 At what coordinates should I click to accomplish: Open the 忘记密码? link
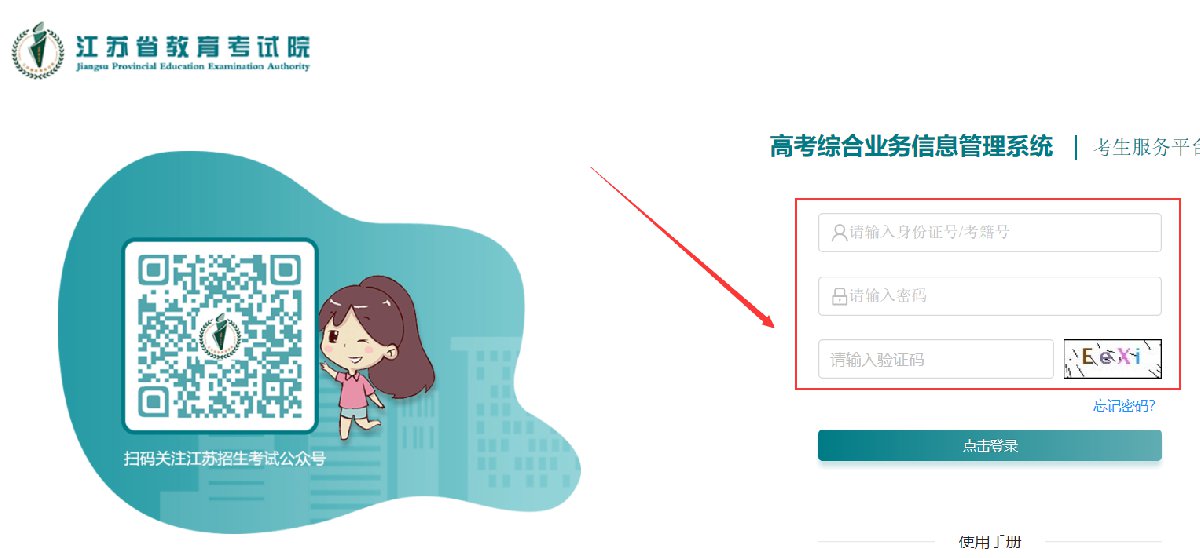1124,406
